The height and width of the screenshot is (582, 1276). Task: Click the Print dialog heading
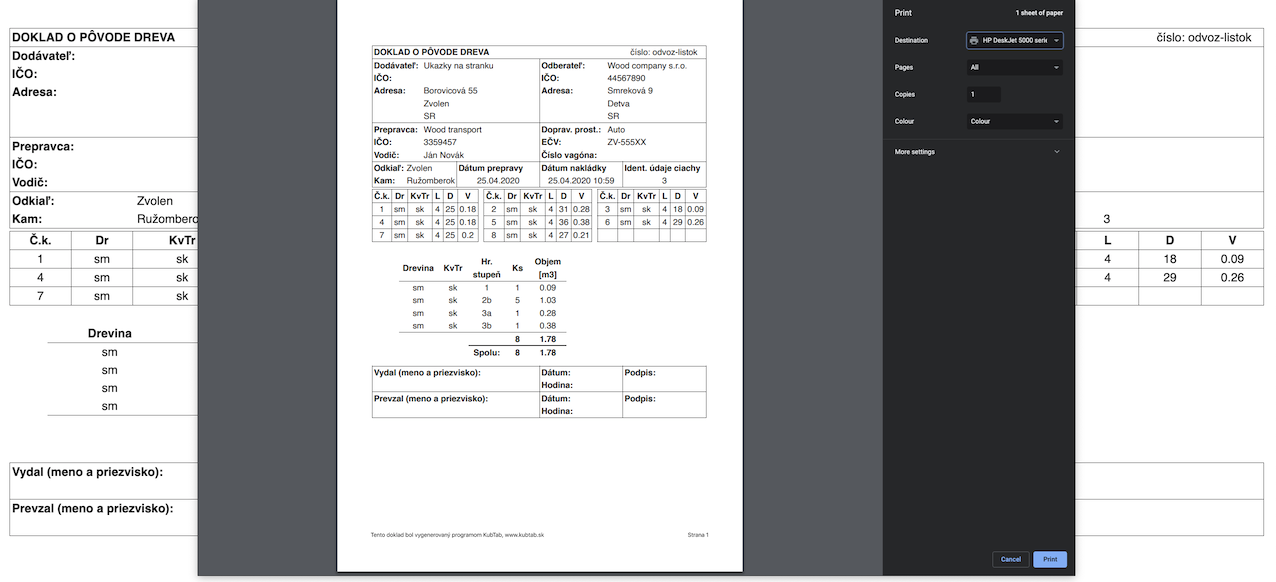903,13
